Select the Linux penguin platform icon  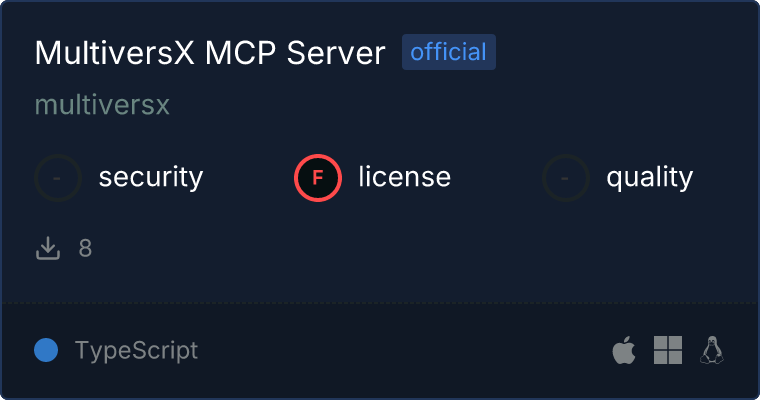712,350
